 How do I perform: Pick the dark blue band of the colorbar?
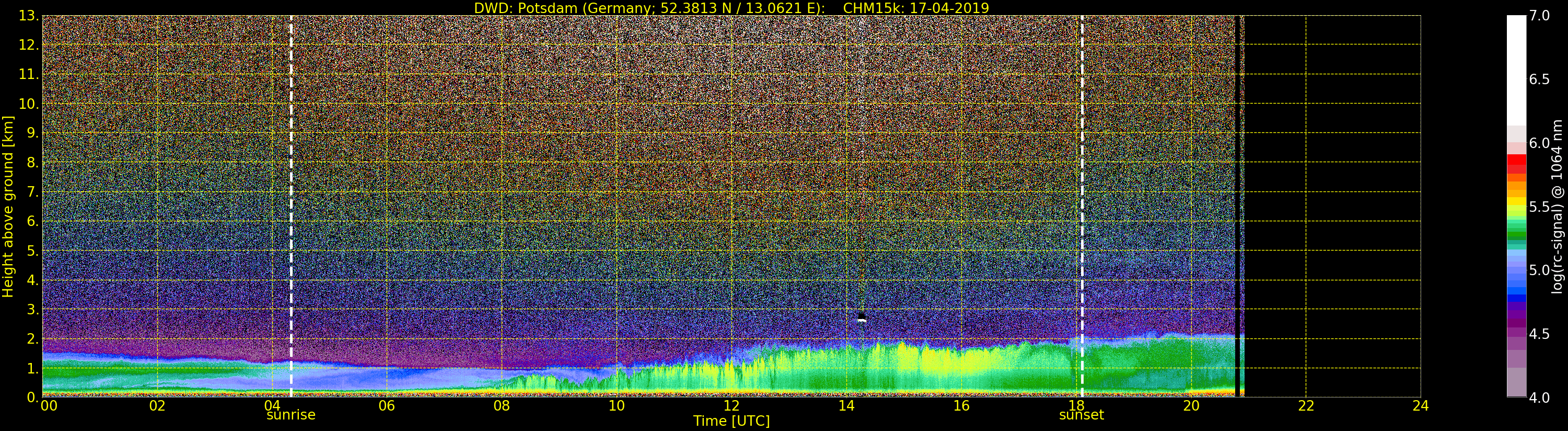pyautogui.click(x=1516, y=299)
